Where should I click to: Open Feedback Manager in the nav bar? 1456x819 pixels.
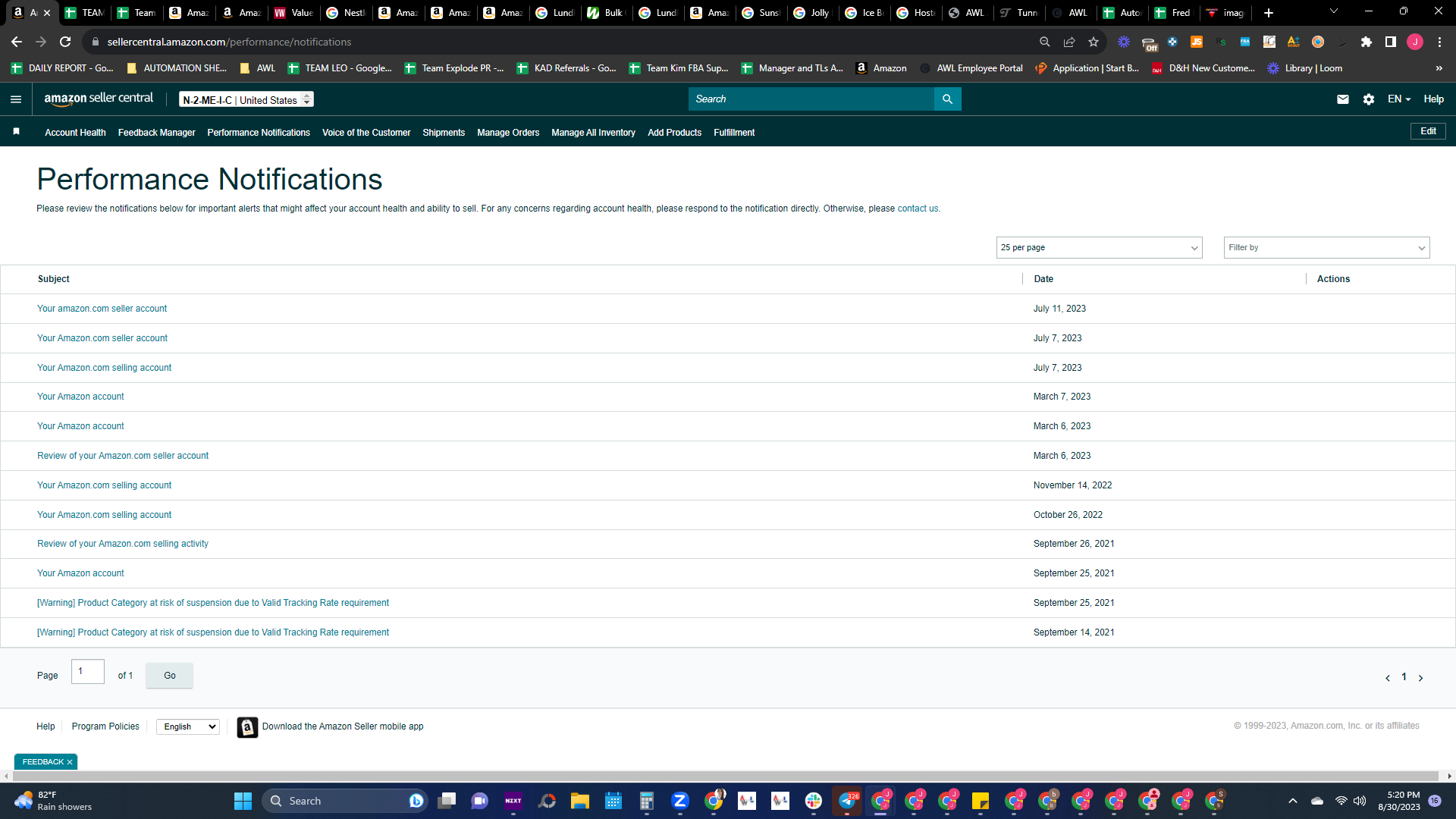pos(156,133)
